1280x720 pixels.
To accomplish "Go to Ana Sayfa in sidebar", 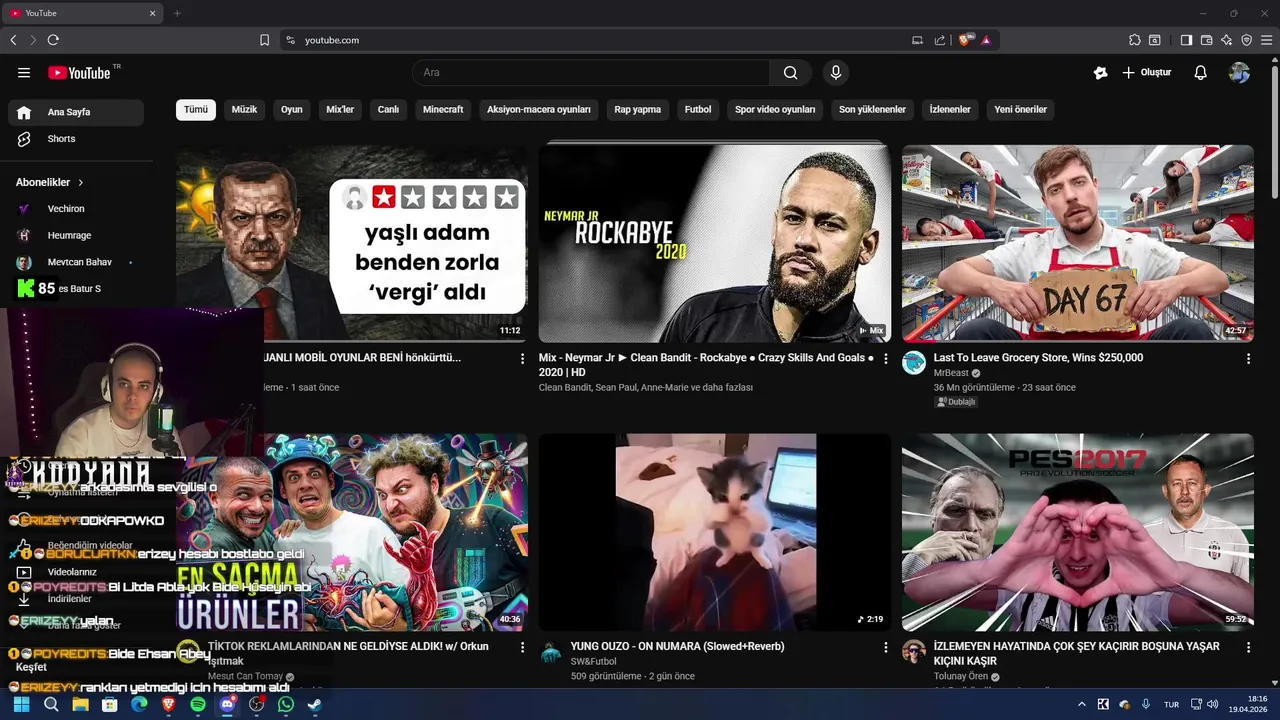I will tap(76, 112).
